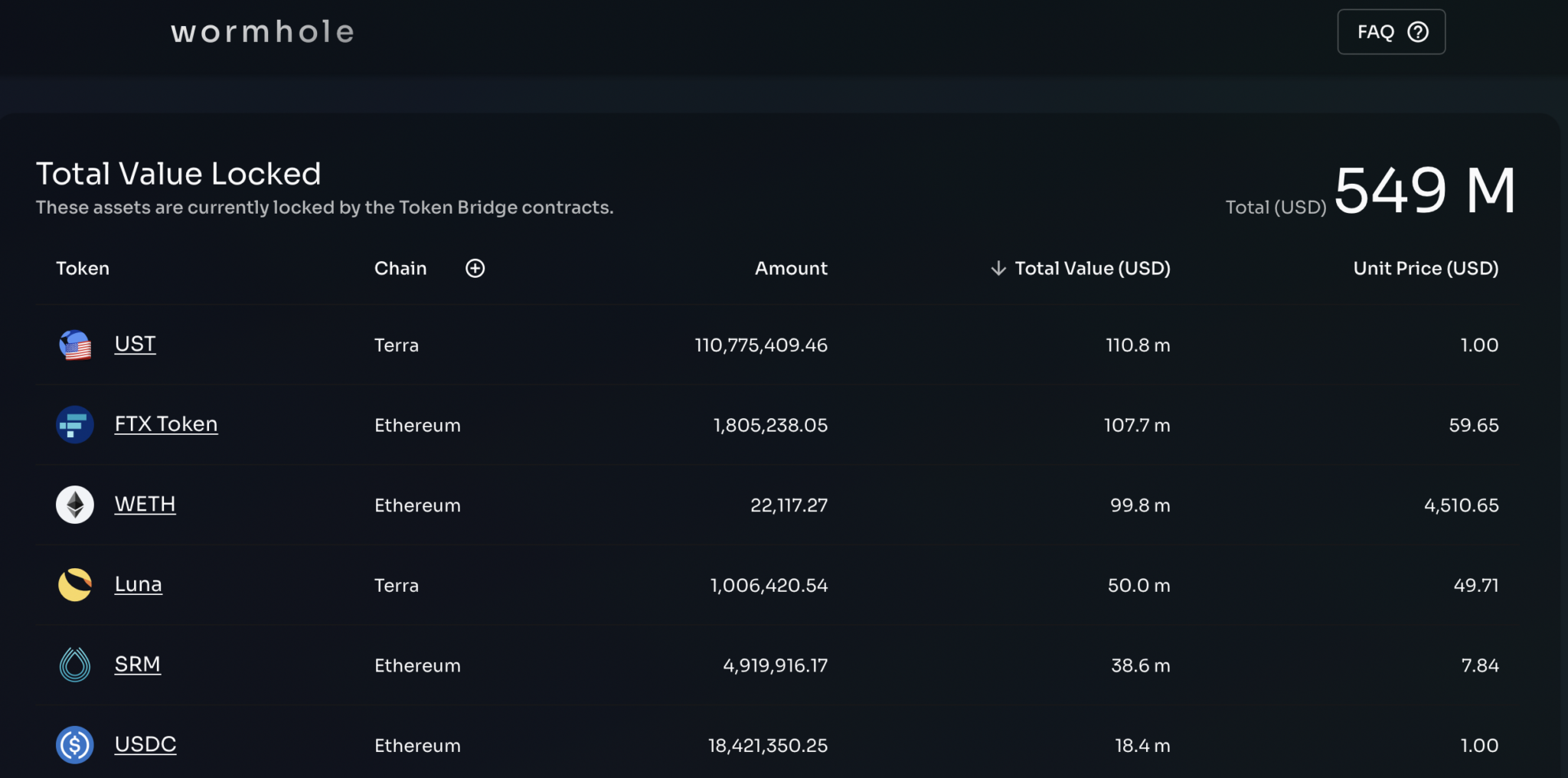
Task: Open the FTX Token link
Action: coord(166,424)
